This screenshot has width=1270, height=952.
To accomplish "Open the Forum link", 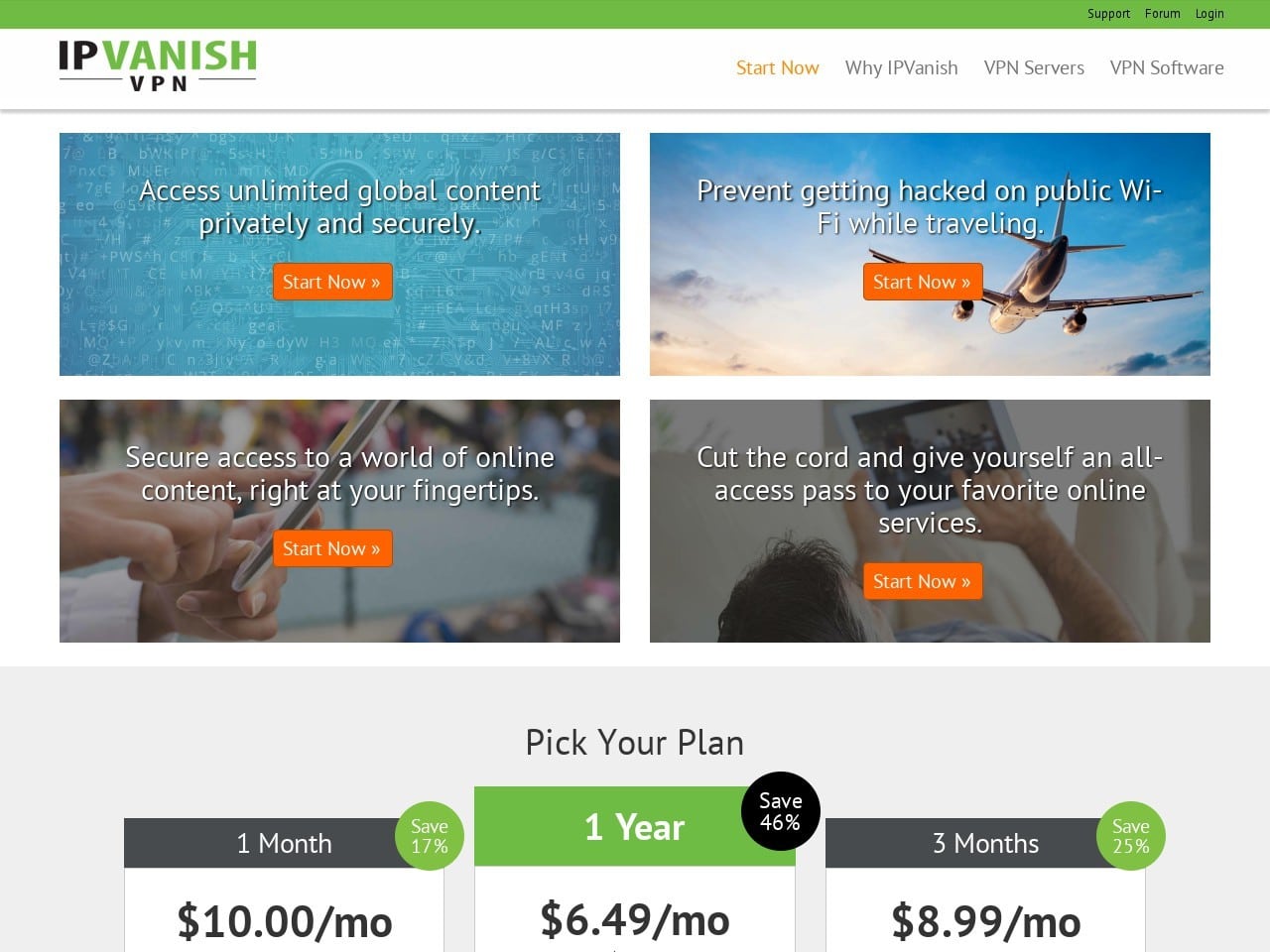I will click(1162, 14).
